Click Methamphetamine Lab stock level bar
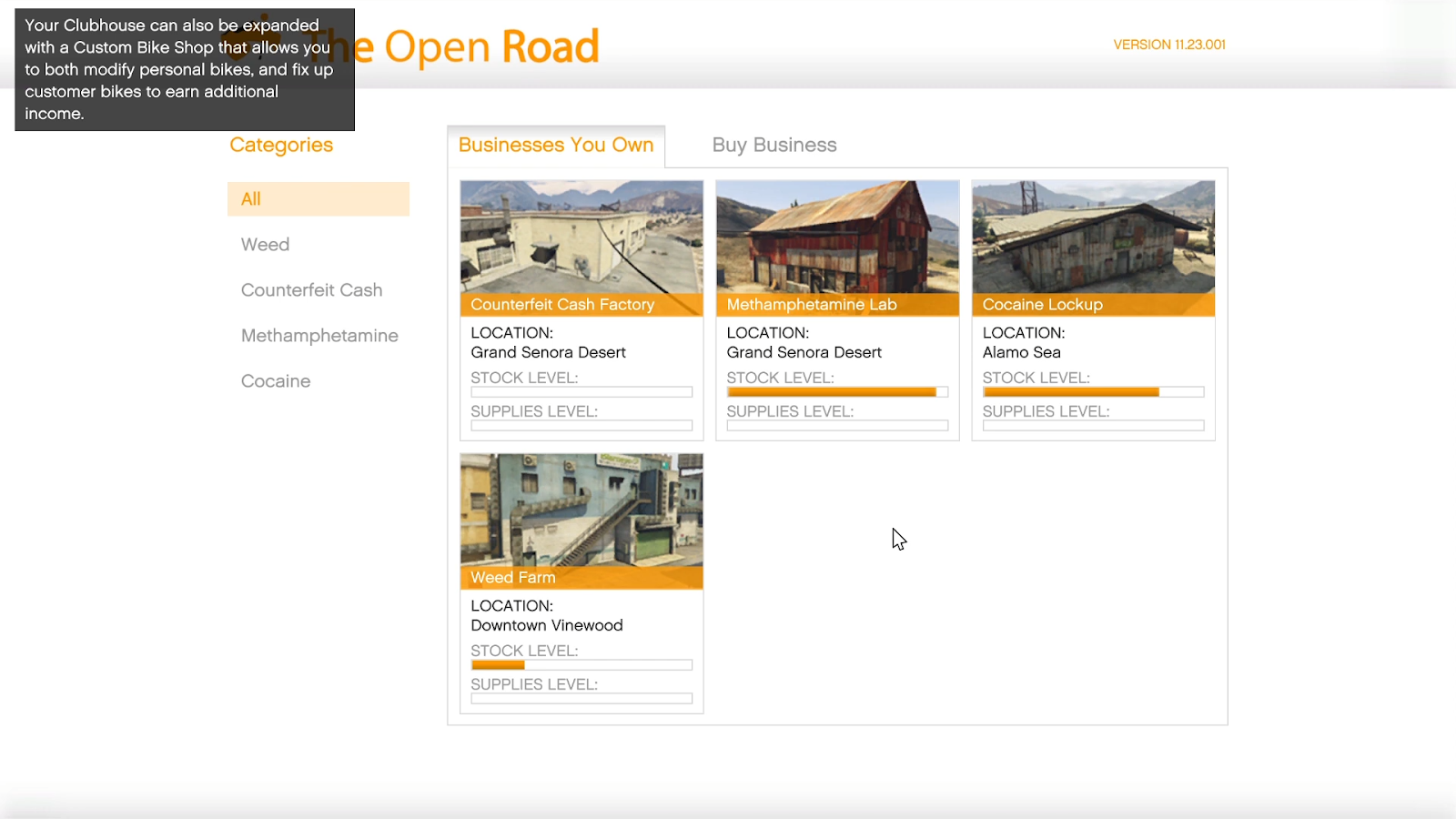The height and width of the screenshot is (819, 1456). point(837,392)
